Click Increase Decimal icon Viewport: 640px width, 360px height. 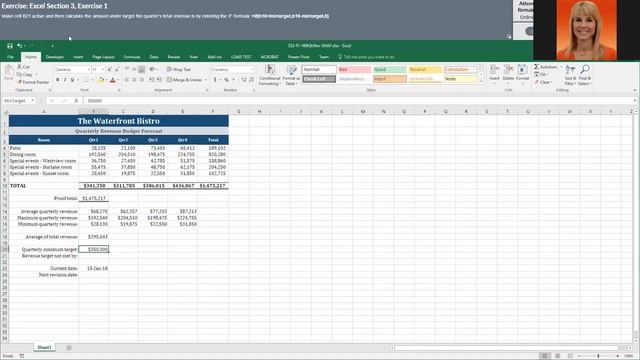244,80
